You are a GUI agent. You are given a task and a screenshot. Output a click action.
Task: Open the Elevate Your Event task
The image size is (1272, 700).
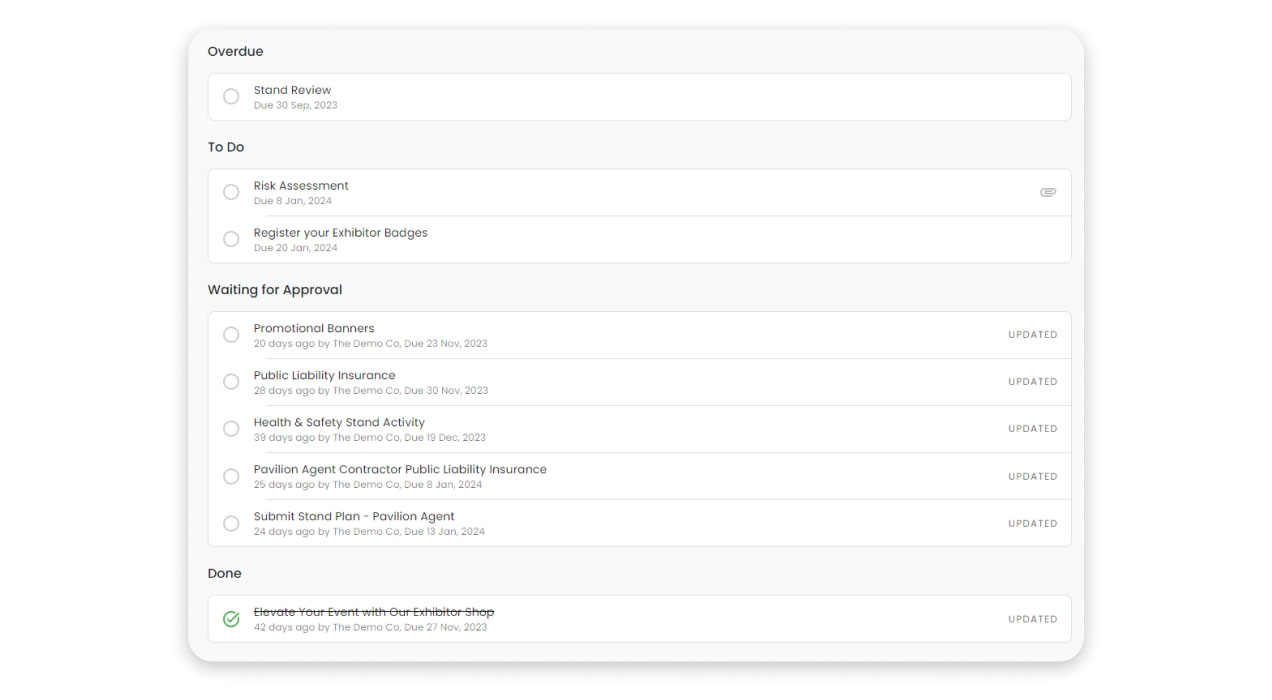point(375,611)
